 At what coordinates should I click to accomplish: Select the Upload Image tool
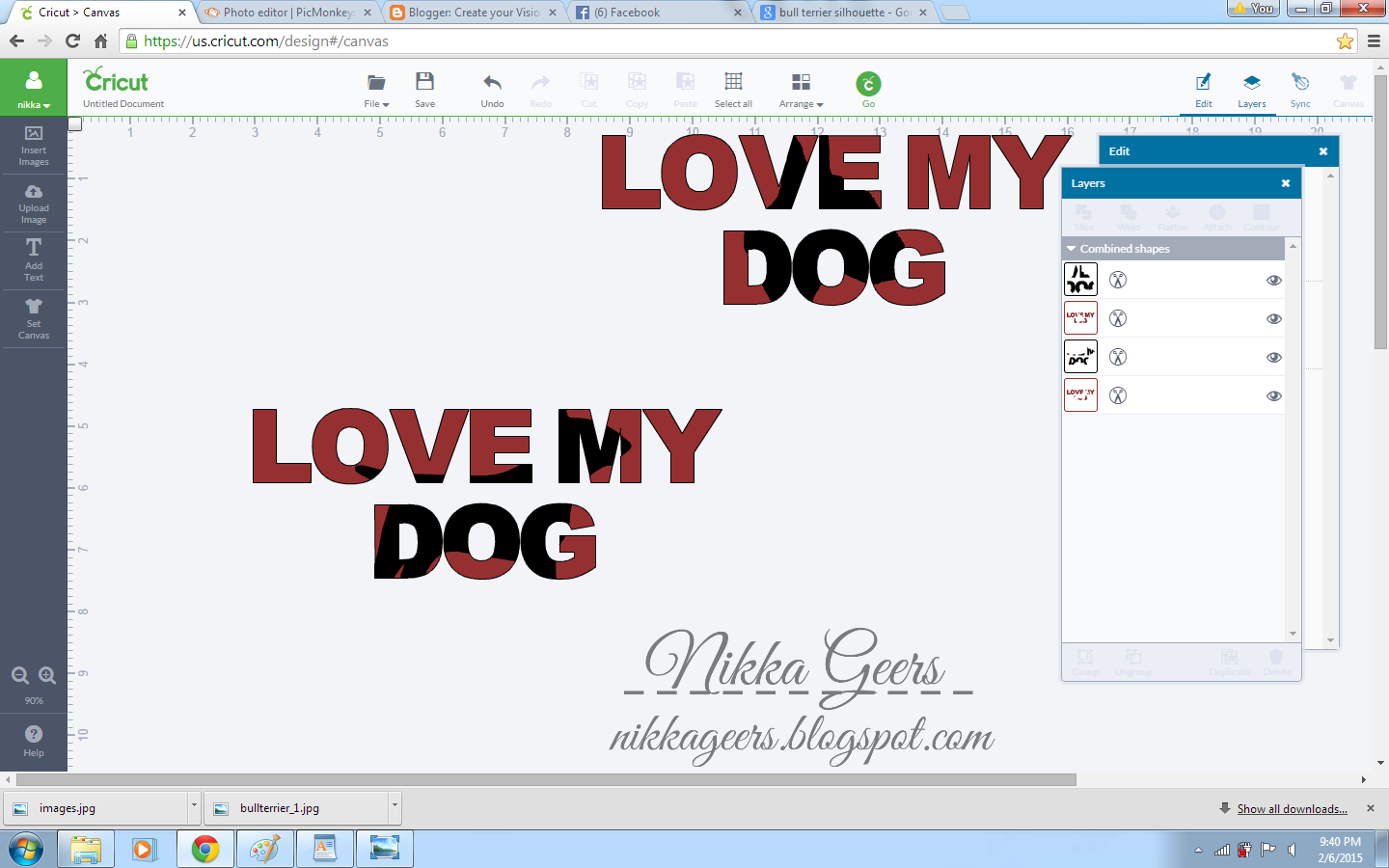pos(34,203)
